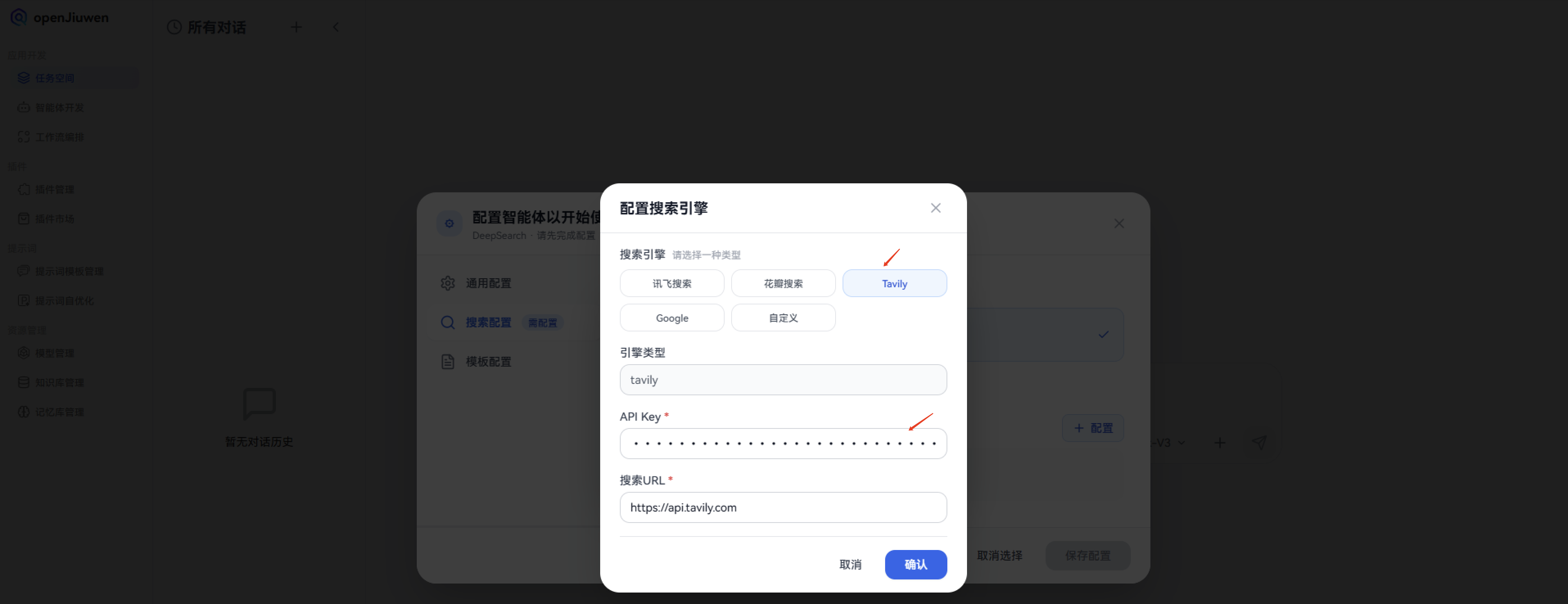The width and height of the screenshot is (1568, 604).
Task: Confirm settings with the 确认 button
Action: pos(915,564)
